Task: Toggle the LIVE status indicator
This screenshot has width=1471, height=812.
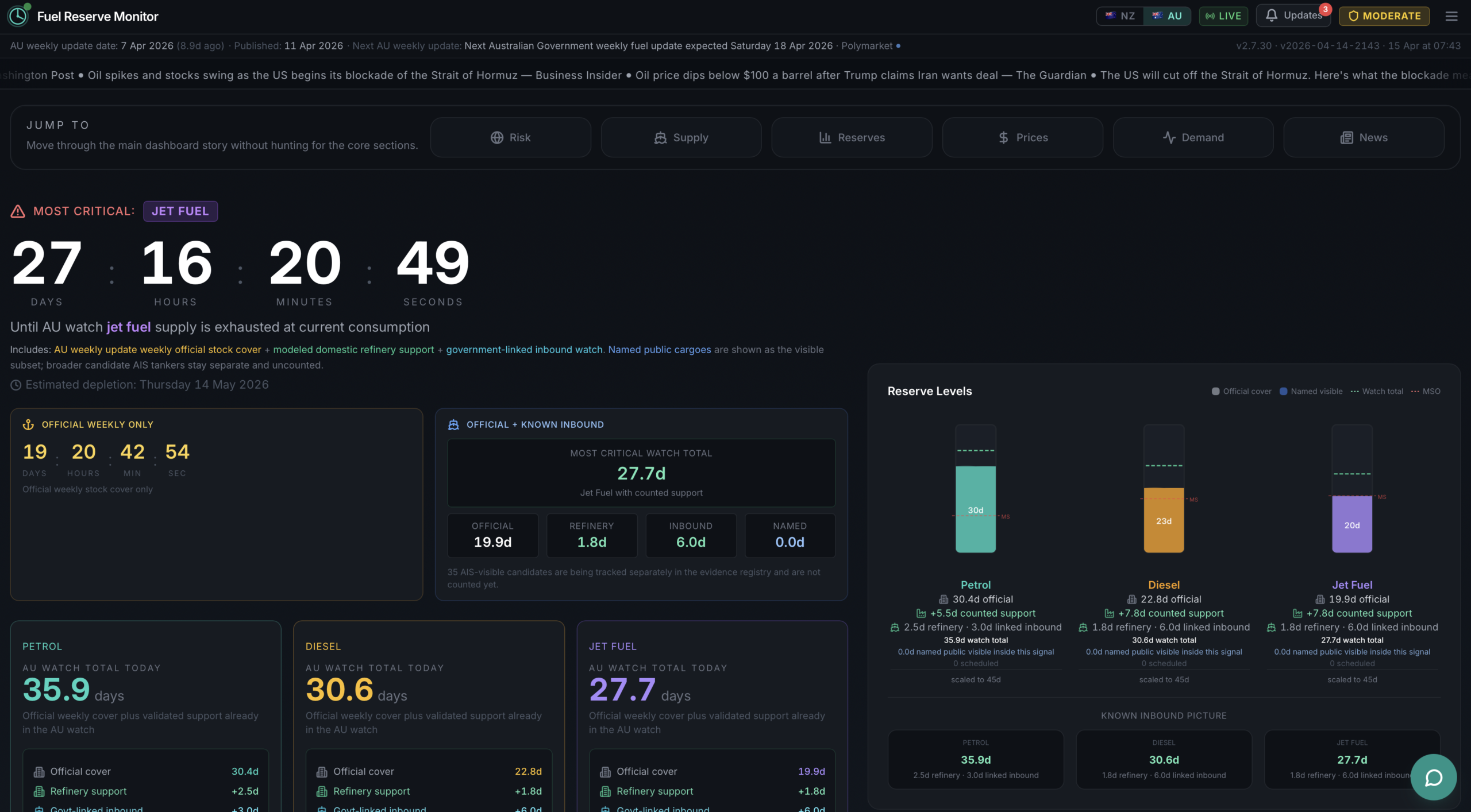Action: (x=1223, y=16)
